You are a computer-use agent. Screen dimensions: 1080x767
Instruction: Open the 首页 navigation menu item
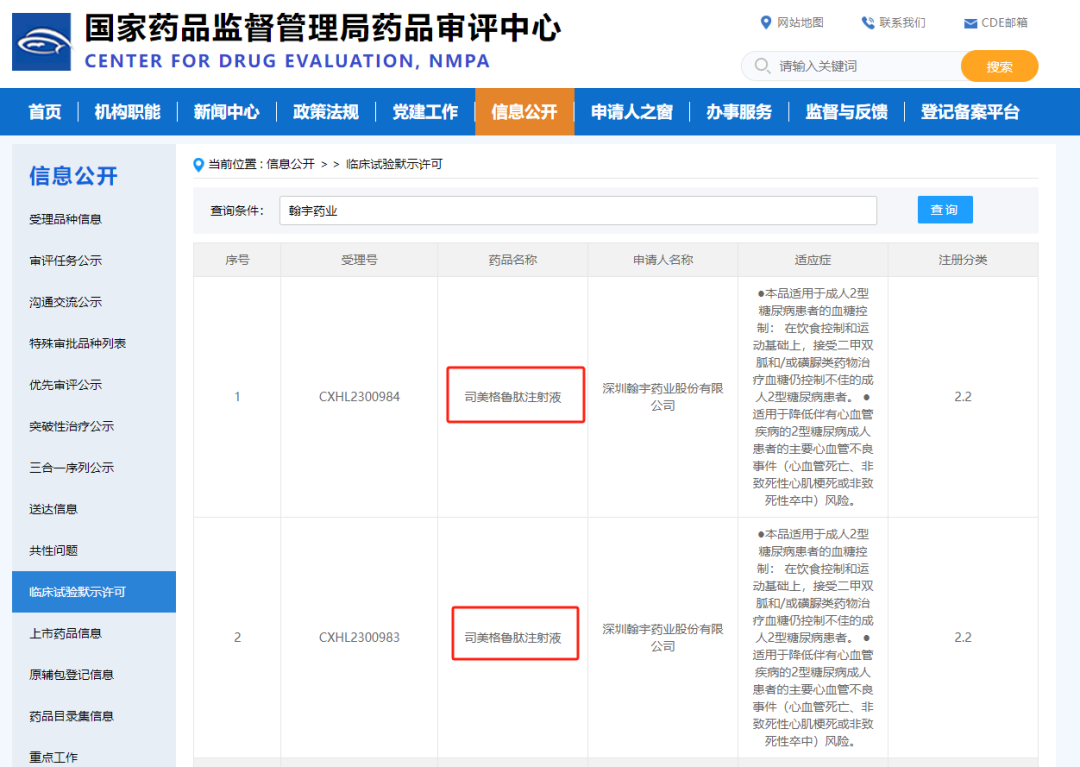tap(45, 112)
